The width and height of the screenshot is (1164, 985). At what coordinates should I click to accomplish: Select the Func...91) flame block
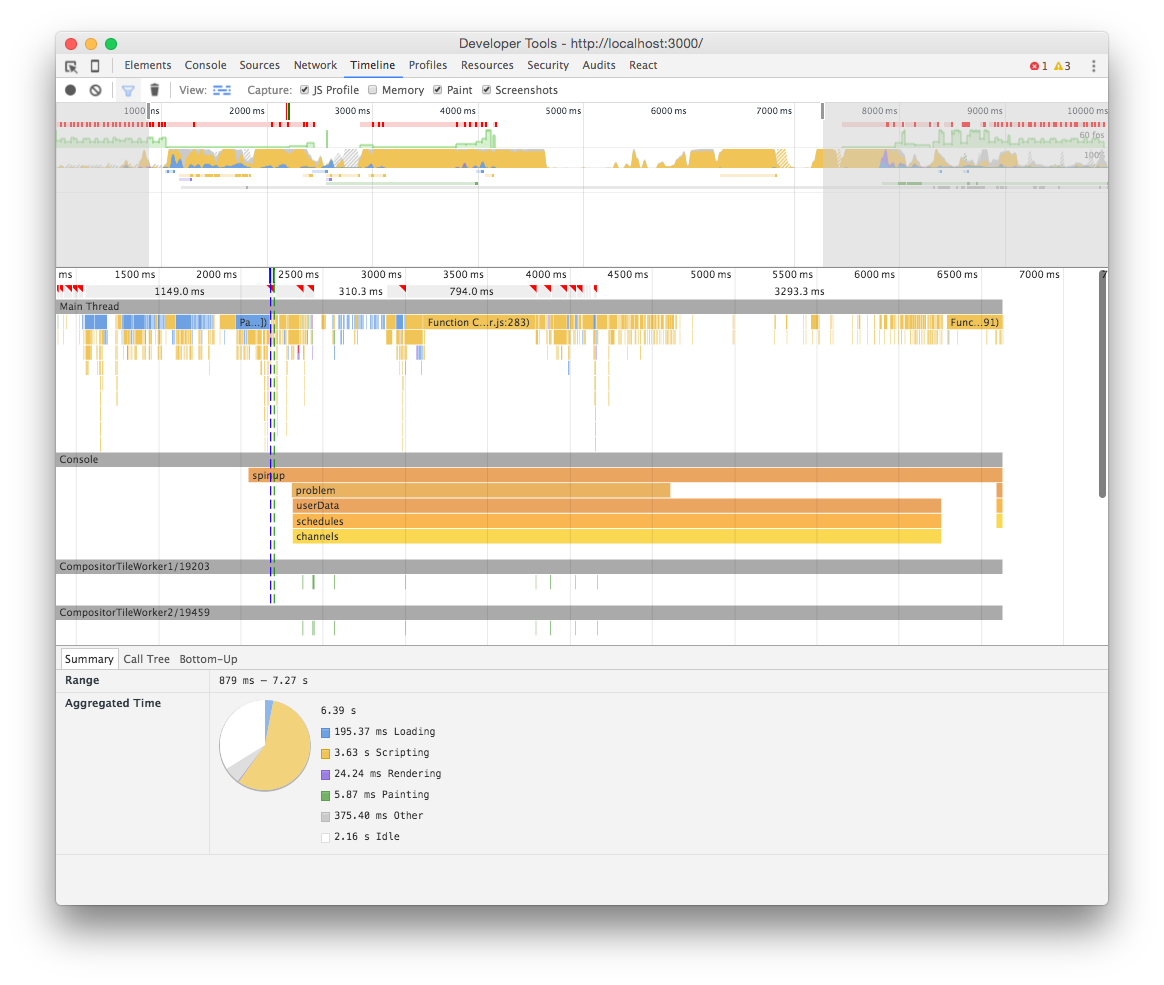pos(974,322)
